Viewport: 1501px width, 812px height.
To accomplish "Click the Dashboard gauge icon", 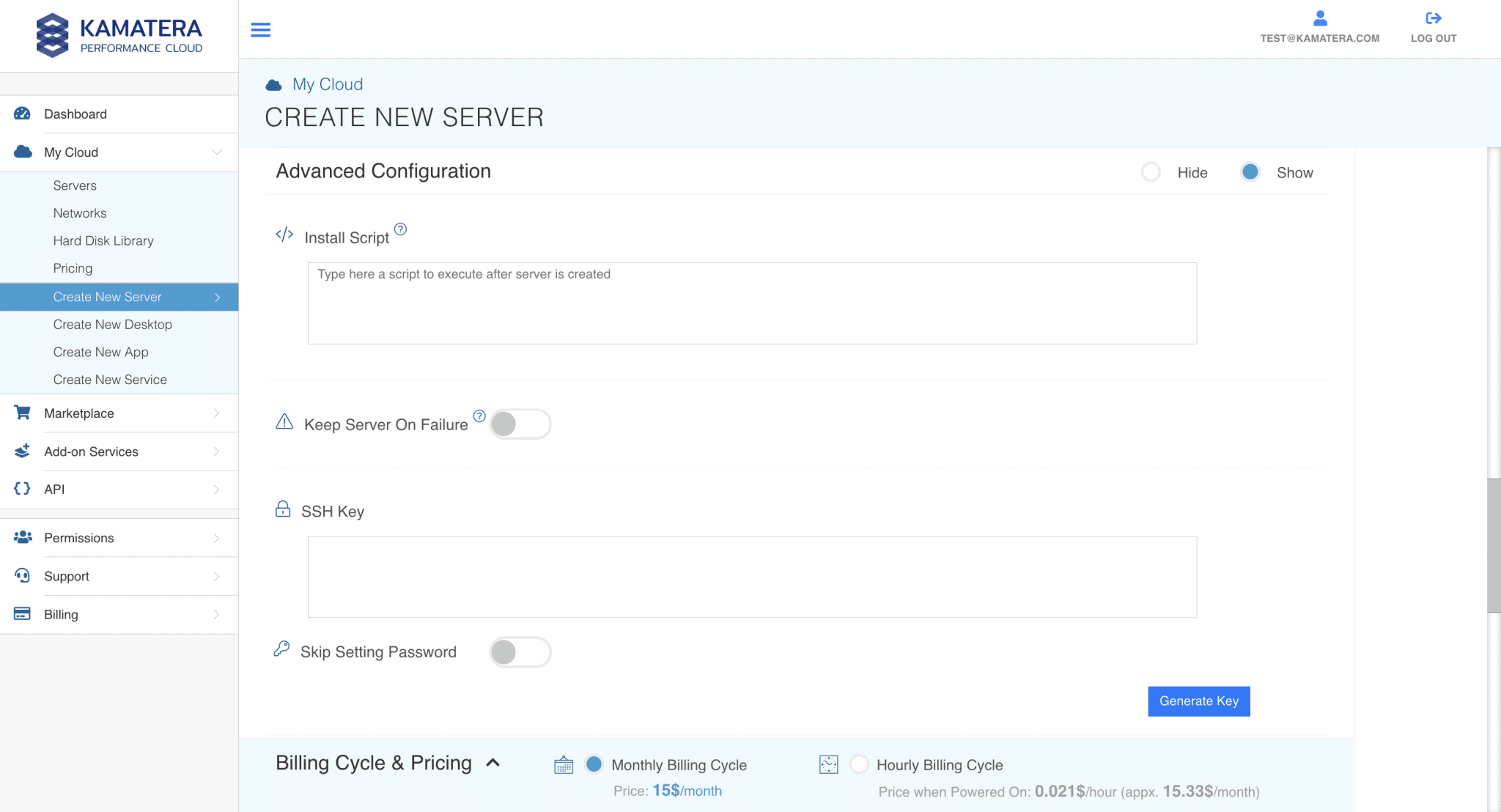I will (x=23, y=114).
